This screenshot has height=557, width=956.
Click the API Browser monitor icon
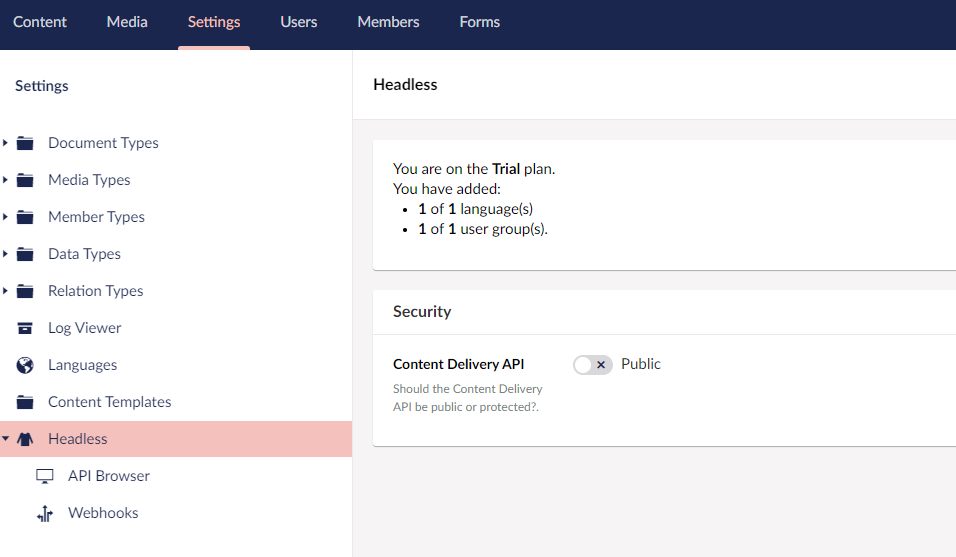[x=45, y=476]
